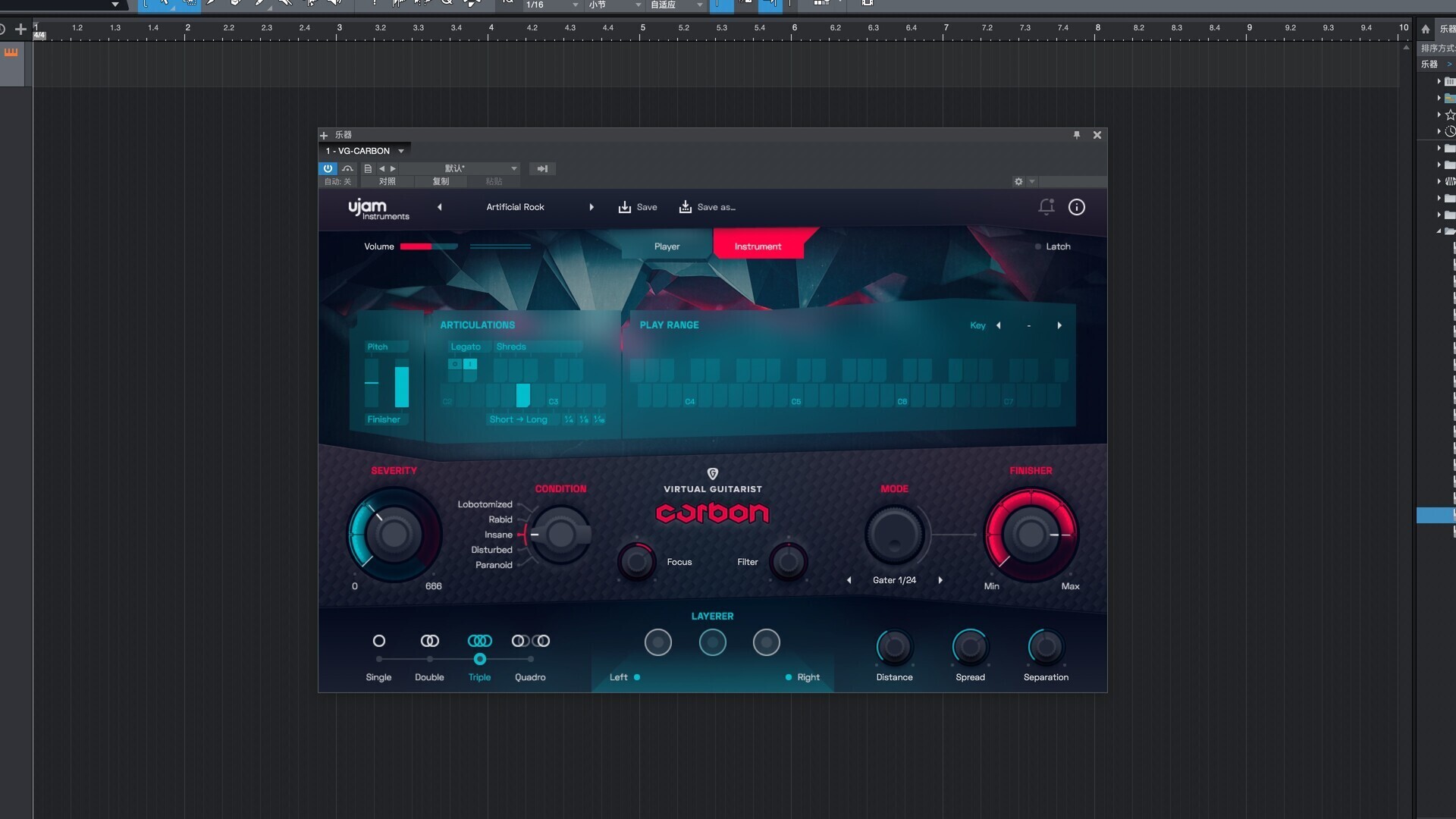Click the third Layerer circle button
1456x819 pixels.
pos(767,642)
